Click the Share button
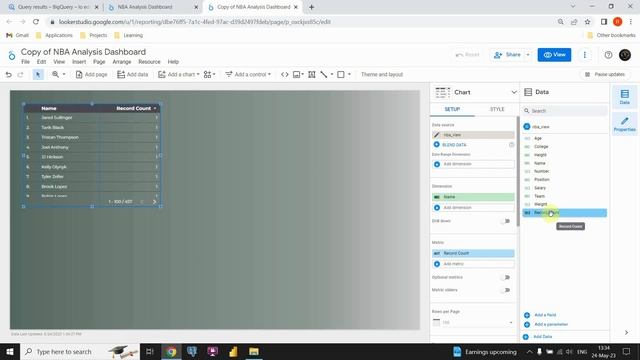The image size is (640, 360). pyautogui.click(x=507, y=55)
